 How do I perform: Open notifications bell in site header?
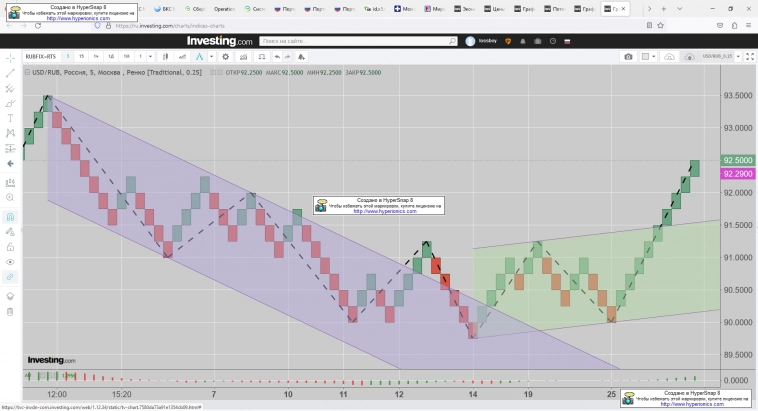(523, 41)
